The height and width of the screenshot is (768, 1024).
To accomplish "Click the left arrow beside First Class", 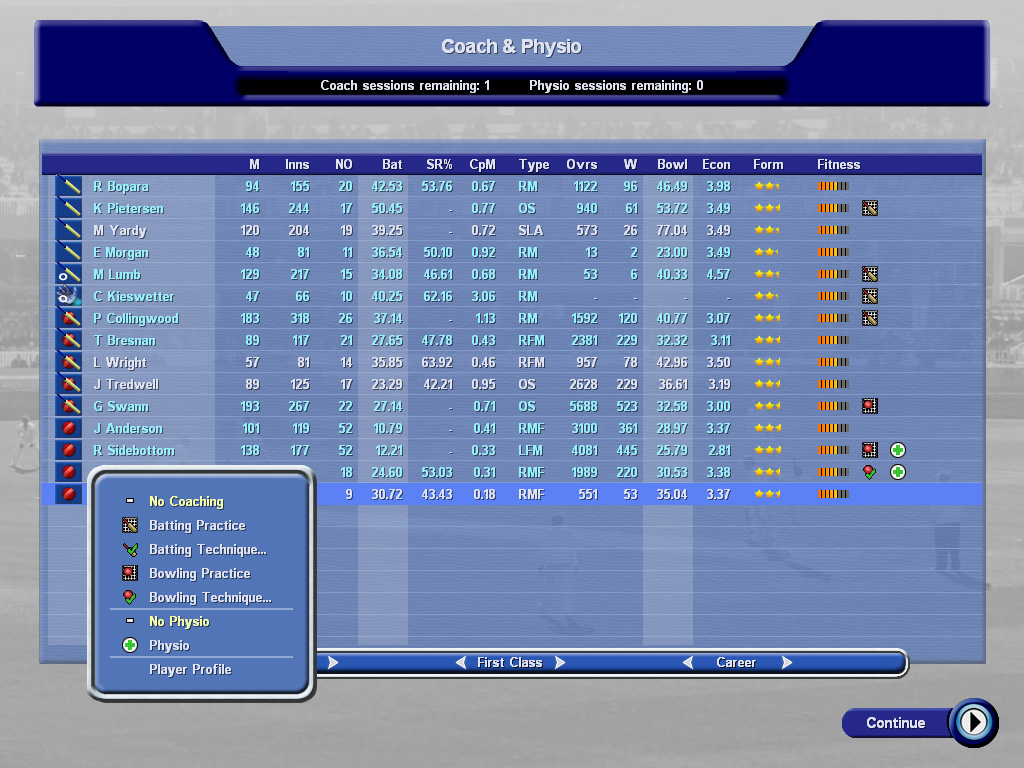I will coord(461,663).
